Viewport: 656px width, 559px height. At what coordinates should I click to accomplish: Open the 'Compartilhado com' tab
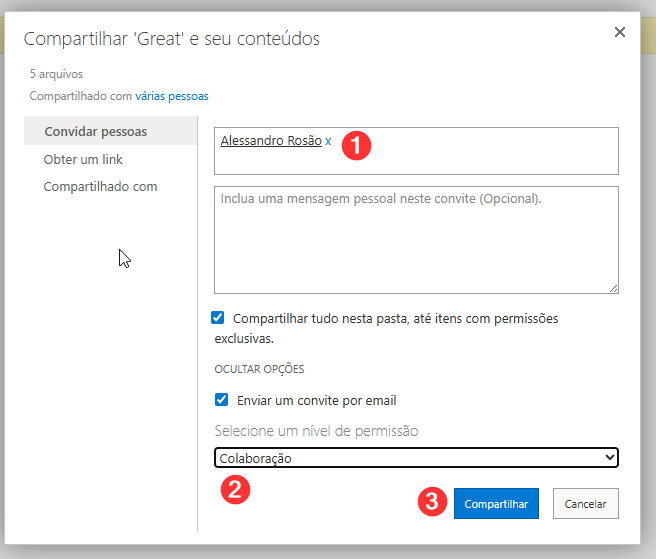coord(100,186)
